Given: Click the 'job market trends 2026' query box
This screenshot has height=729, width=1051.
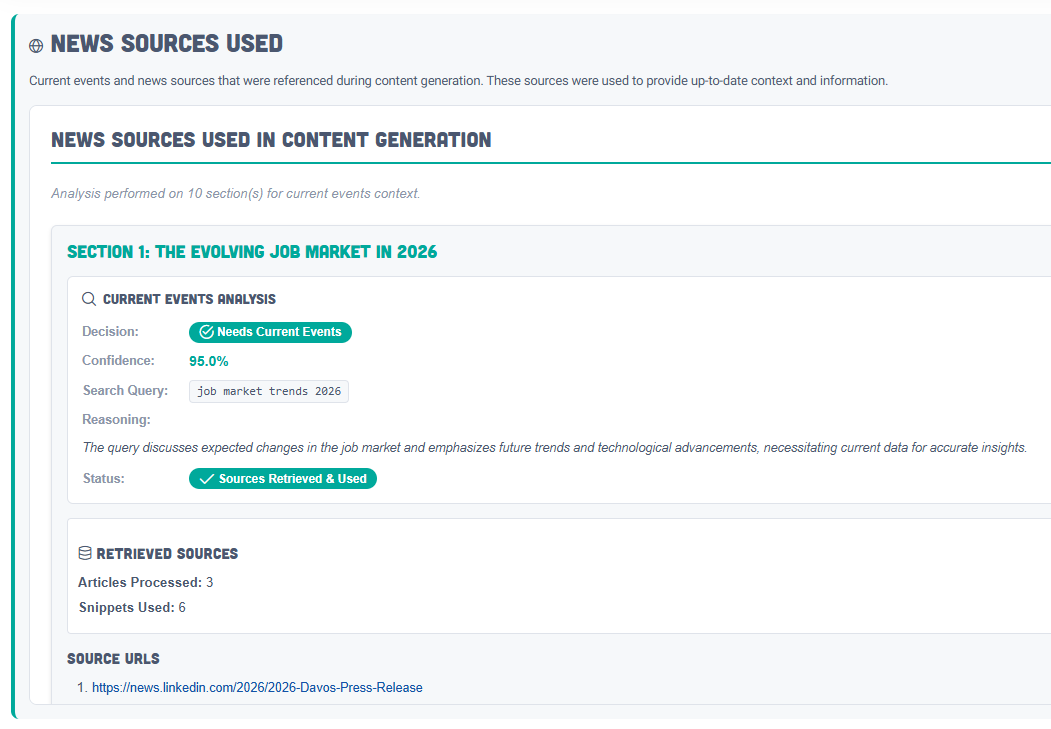Looking at the screenshot, I should [x=269, y=391].
